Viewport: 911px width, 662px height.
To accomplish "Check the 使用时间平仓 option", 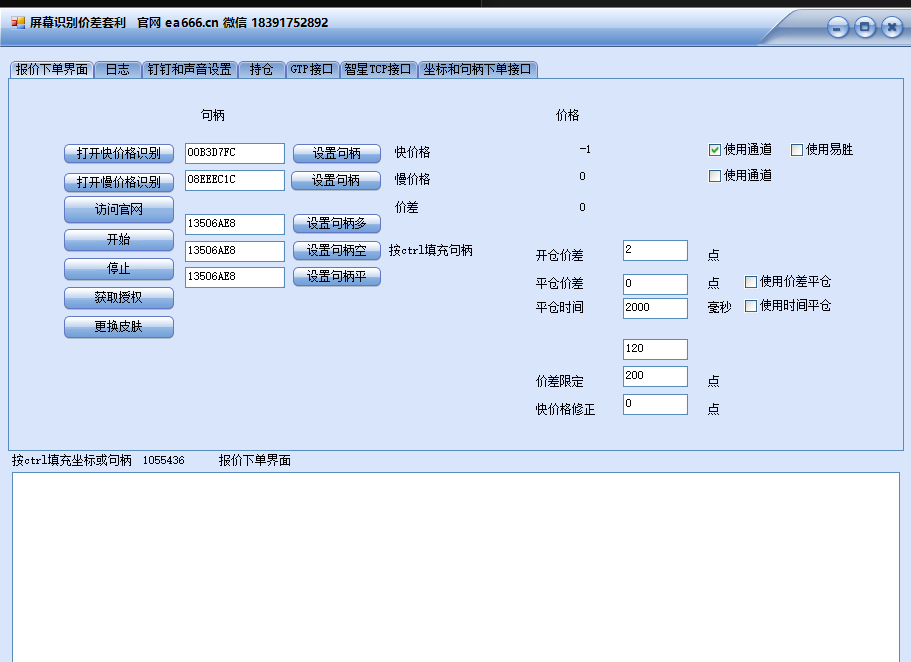I will point(751,306).
